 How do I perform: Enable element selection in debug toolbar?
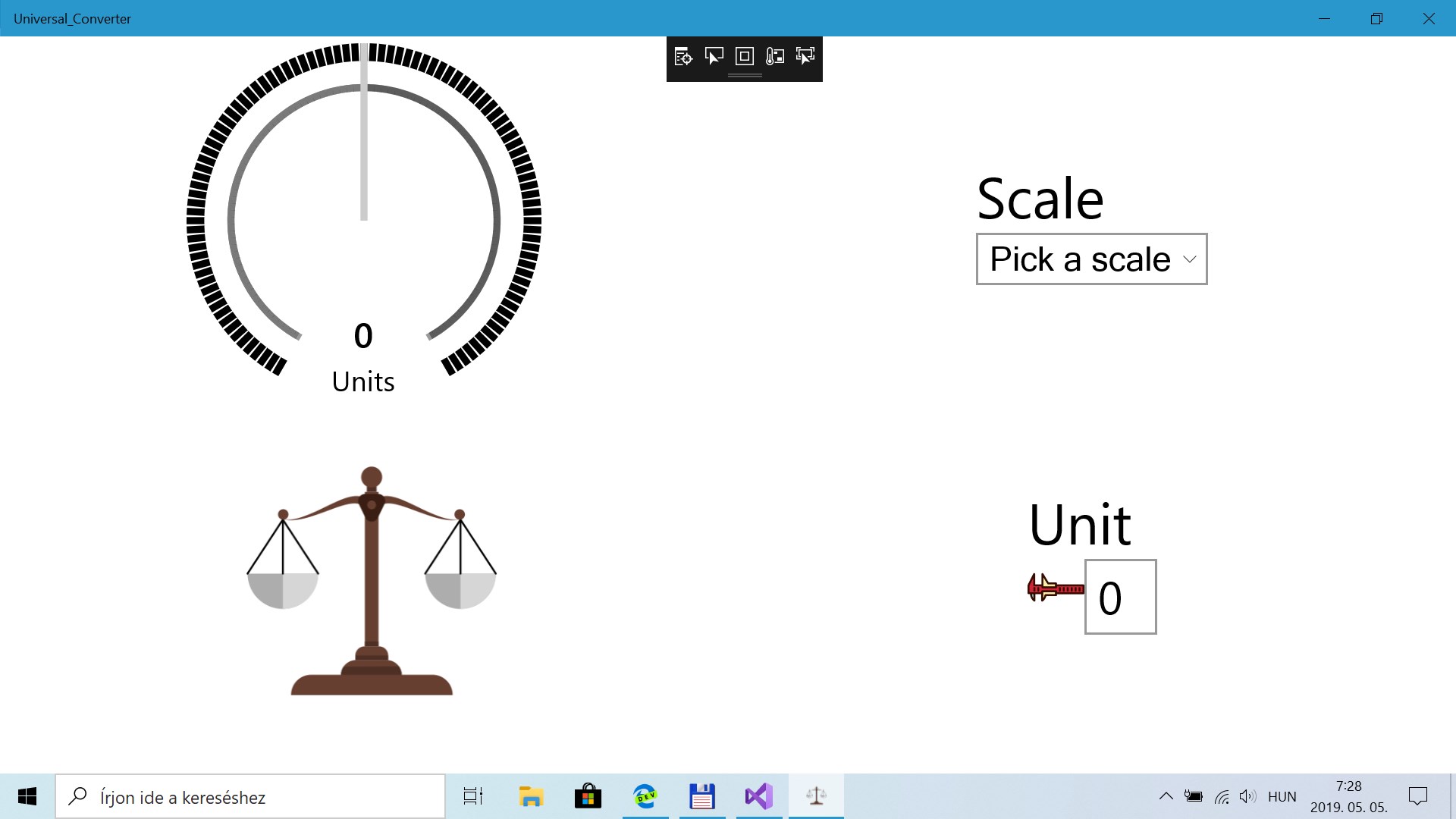pyautogui.click(x=714, y=56)
